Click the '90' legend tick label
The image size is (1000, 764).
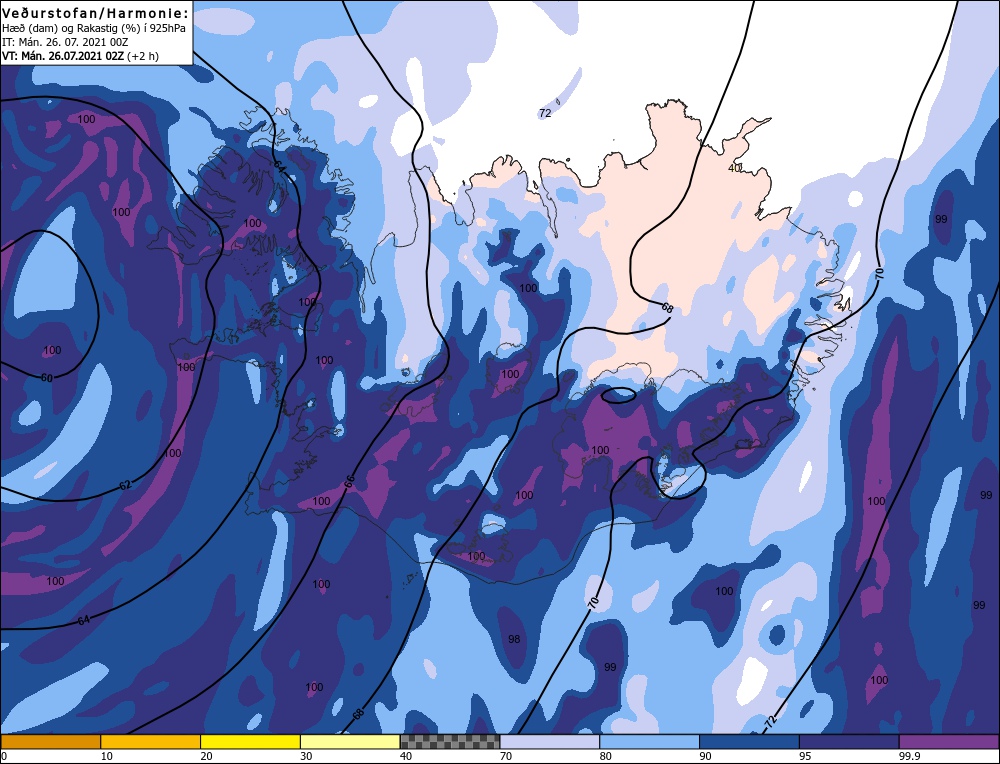[x=705, y=756]
